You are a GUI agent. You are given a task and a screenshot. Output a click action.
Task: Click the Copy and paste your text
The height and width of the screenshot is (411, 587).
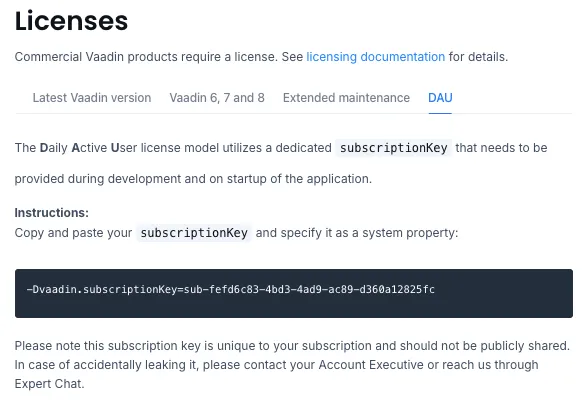(73, 233)
